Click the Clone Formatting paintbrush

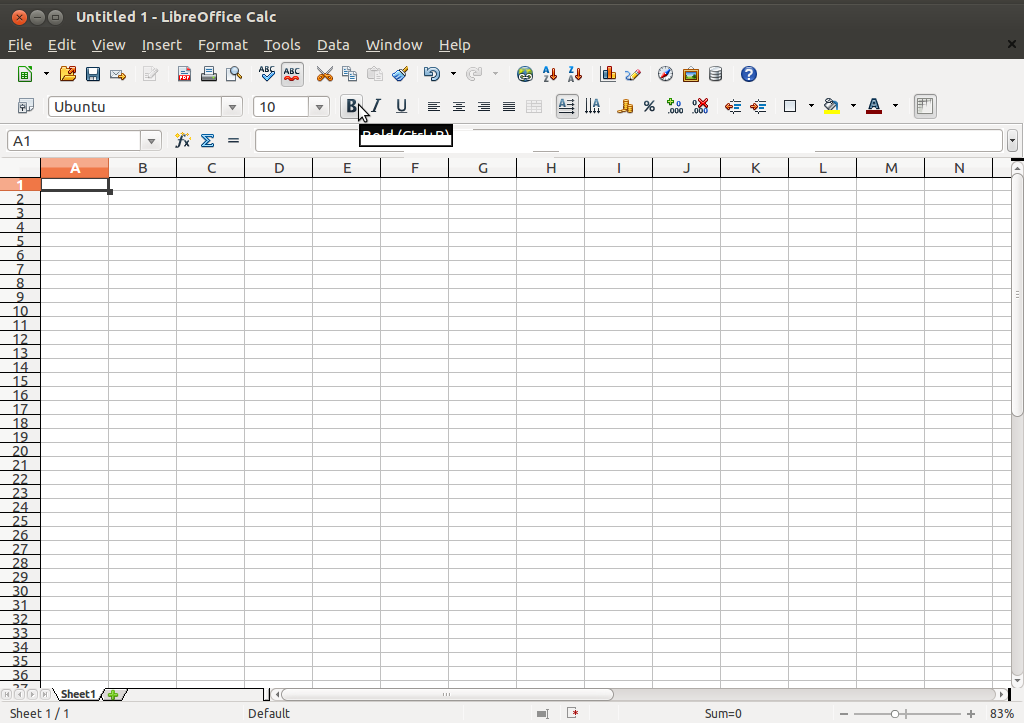400,74
